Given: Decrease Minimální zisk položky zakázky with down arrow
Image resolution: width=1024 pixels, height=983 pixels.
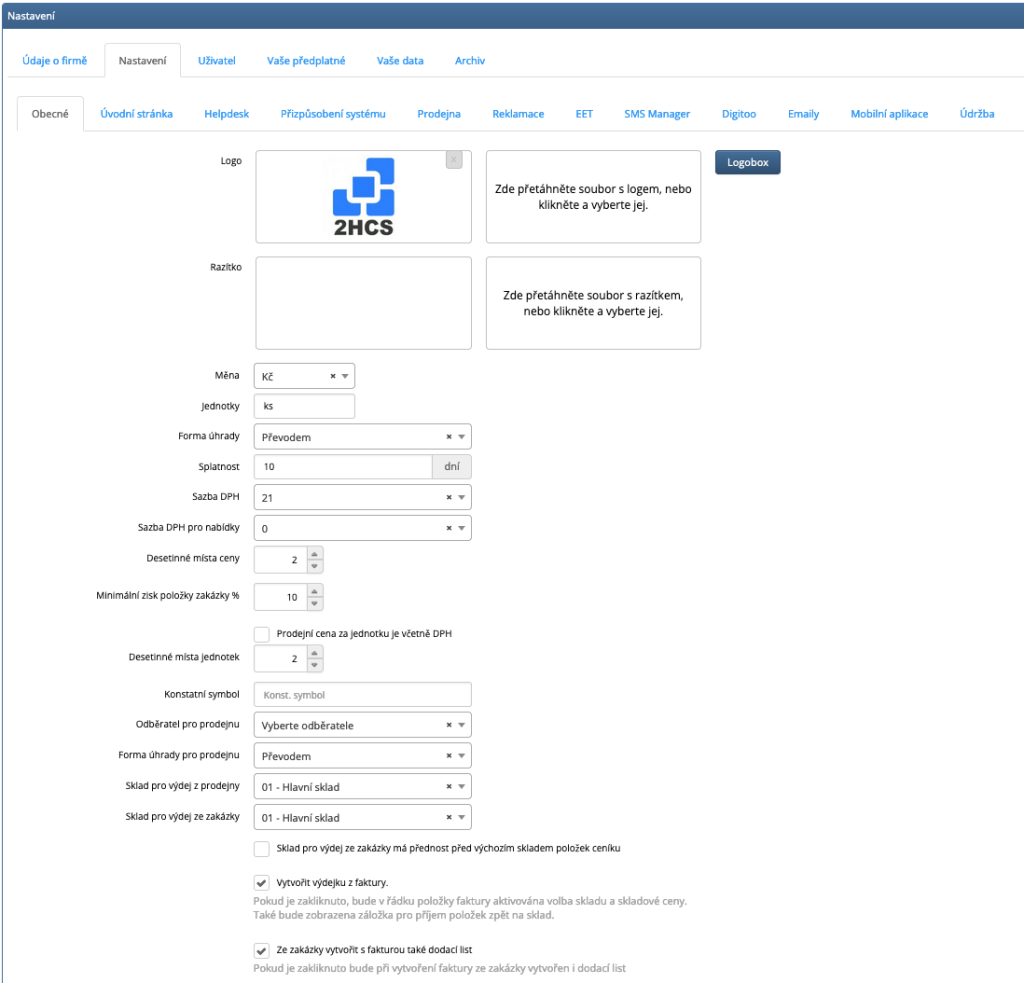Looking at the screenshot, I should point(315,603).
